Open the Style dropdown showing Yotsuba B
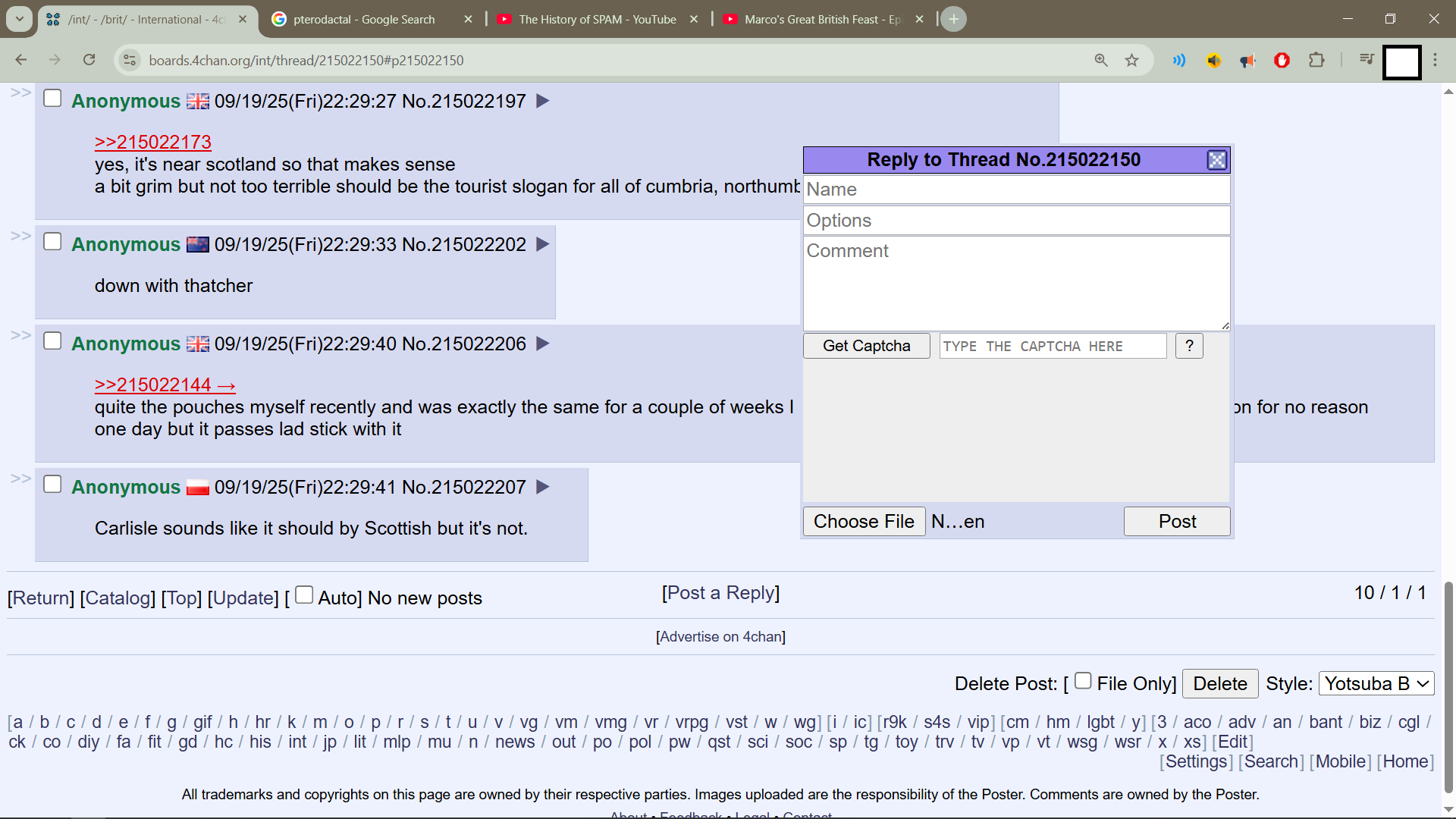The width and height of the screenshot is (1456, 819). click(x=1376, y=683)
